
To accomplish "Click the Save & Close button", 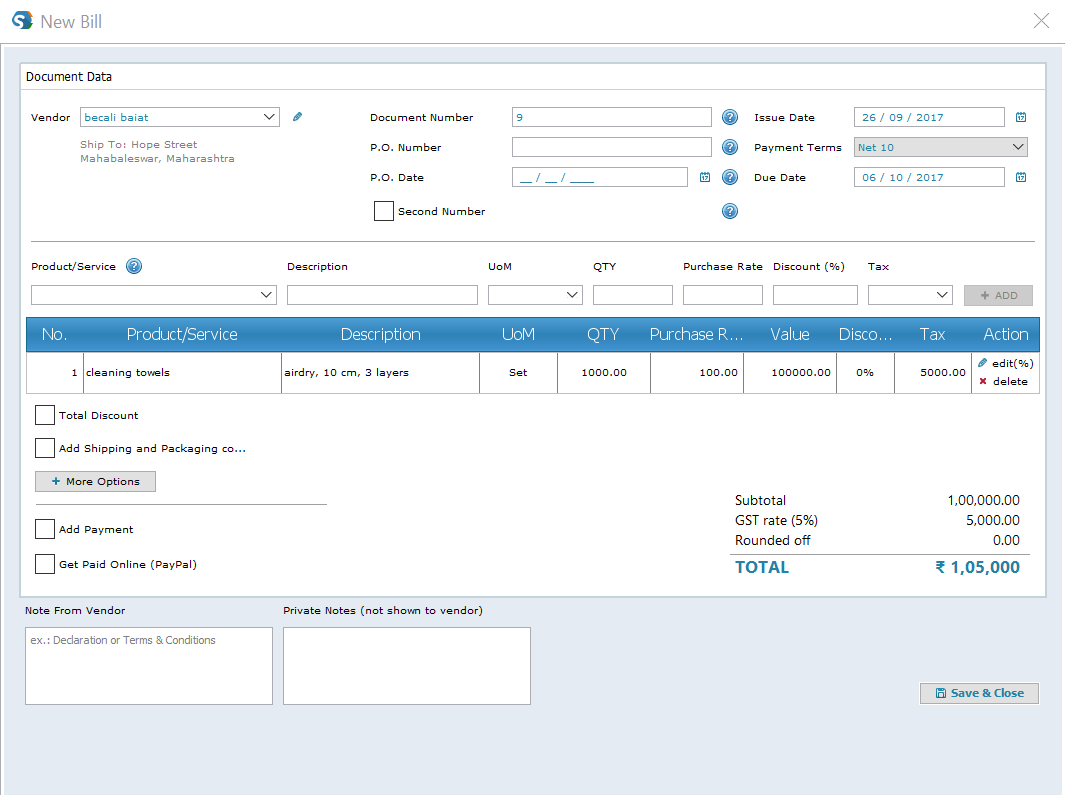I will click(x=979, y=693).
